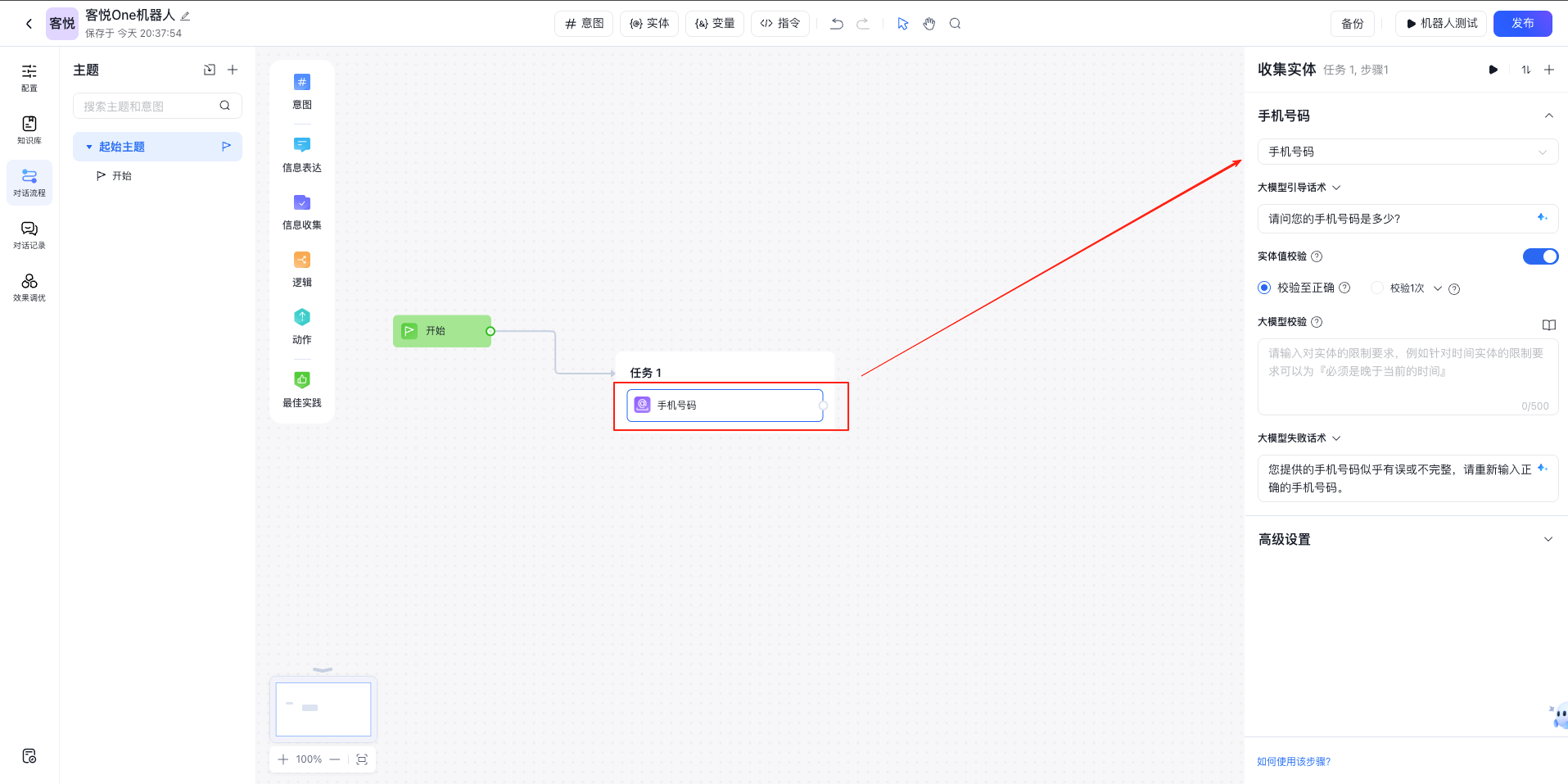1568x784 pixels.
Task: Open the 变量 toolbar tab
Action: [x=715, y=24]
